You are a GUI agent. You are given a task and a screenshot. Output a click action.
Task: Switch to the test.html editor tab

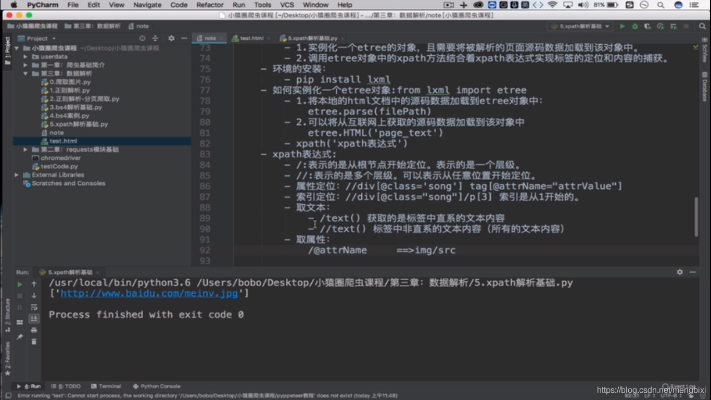coord(251,39)
